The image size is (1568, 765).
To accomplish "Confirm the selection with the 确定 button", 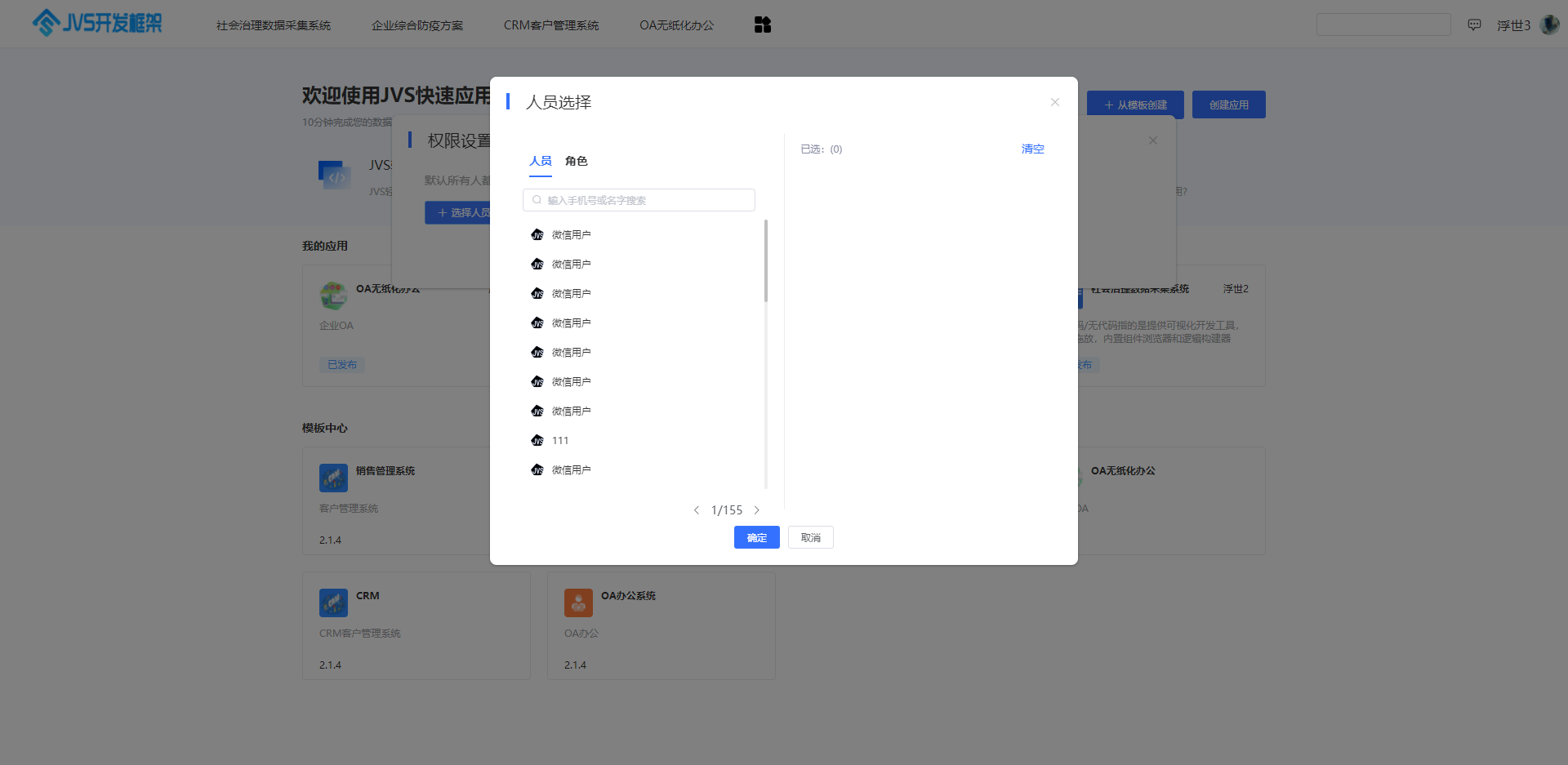I will (757, 537).
